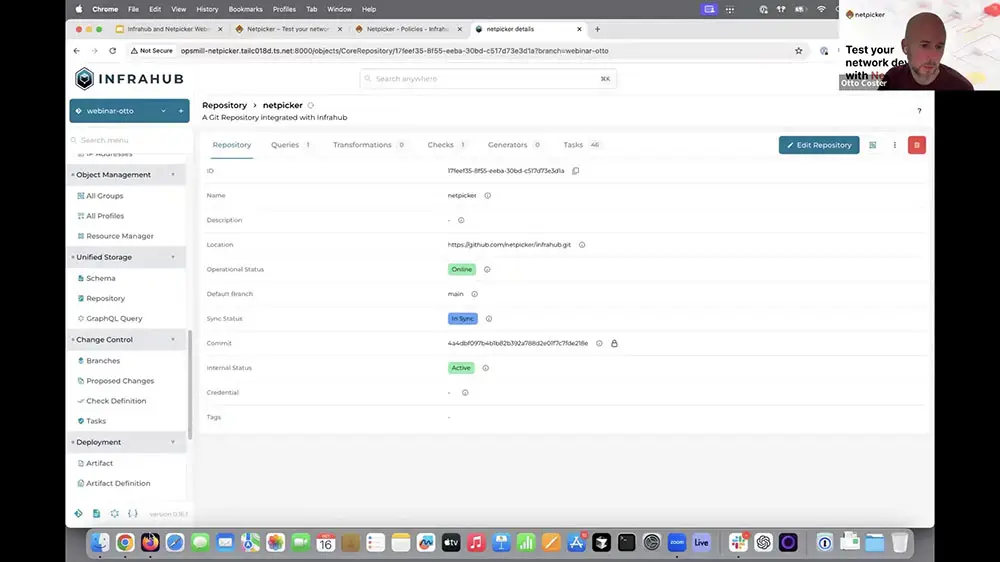Click the lock icon in Commit row
The height and width of the screenshot is (562, 1000).
pyautogui.click(x=614, y=343)
